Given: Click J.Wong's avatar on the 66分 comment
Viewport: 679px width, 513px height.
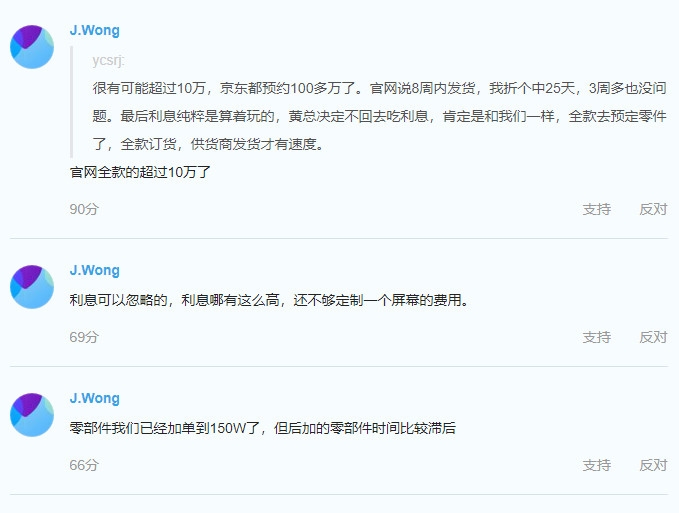Looking at the screenshot, I should click(x=32, y=415).
